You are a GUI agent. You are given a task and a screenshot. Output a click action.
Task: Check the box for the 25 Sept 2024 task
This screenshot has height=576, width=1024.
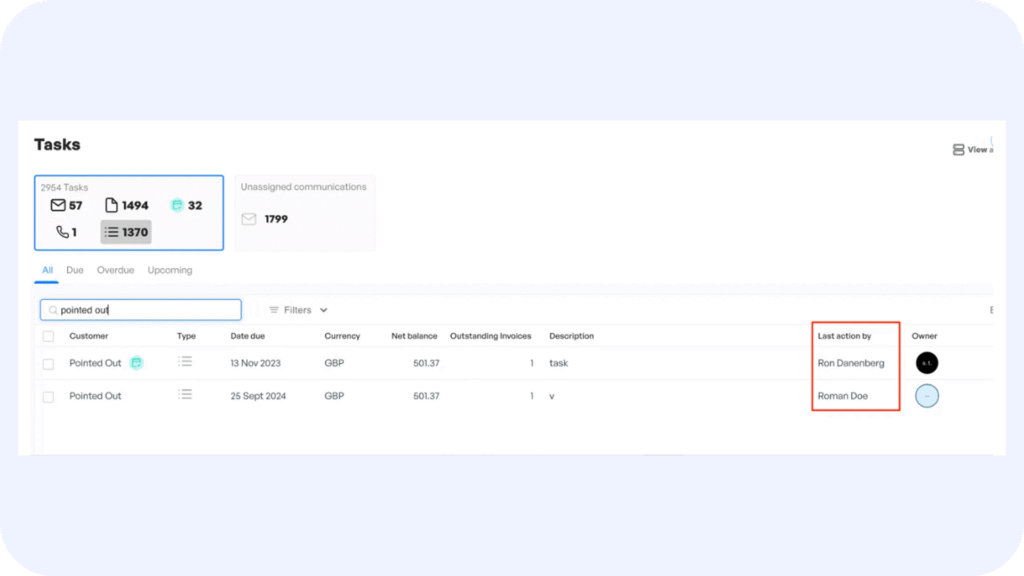[x=48, y=397]
